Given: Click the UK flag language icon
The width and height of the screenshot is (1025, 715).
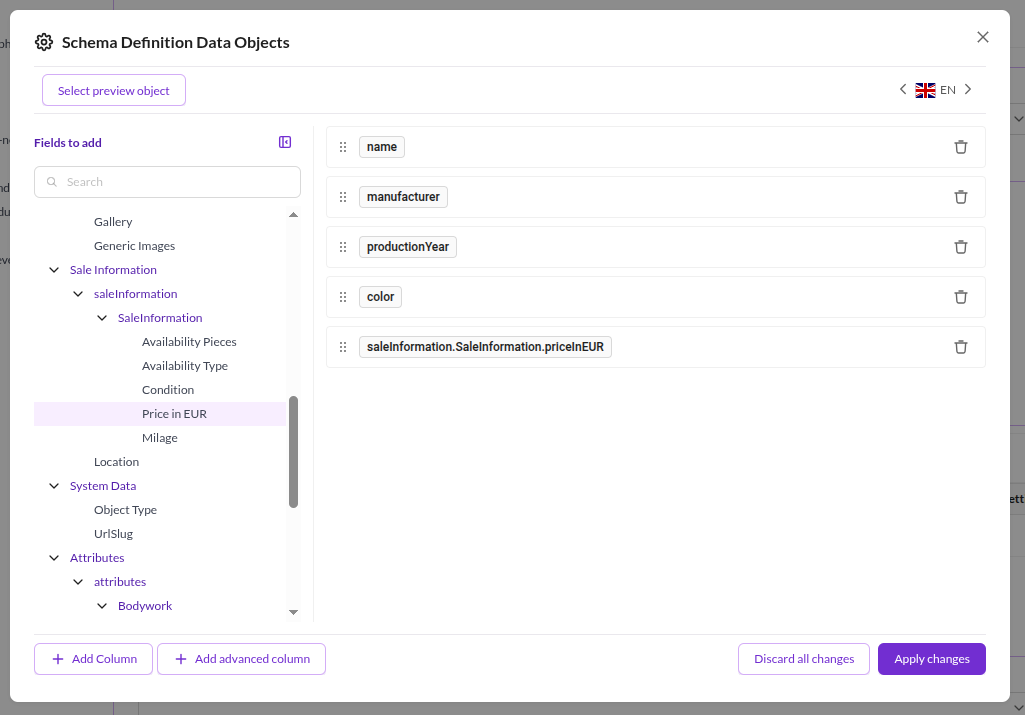Looking at the screenshot, I should pyautogui.click(x=925, y=90).
